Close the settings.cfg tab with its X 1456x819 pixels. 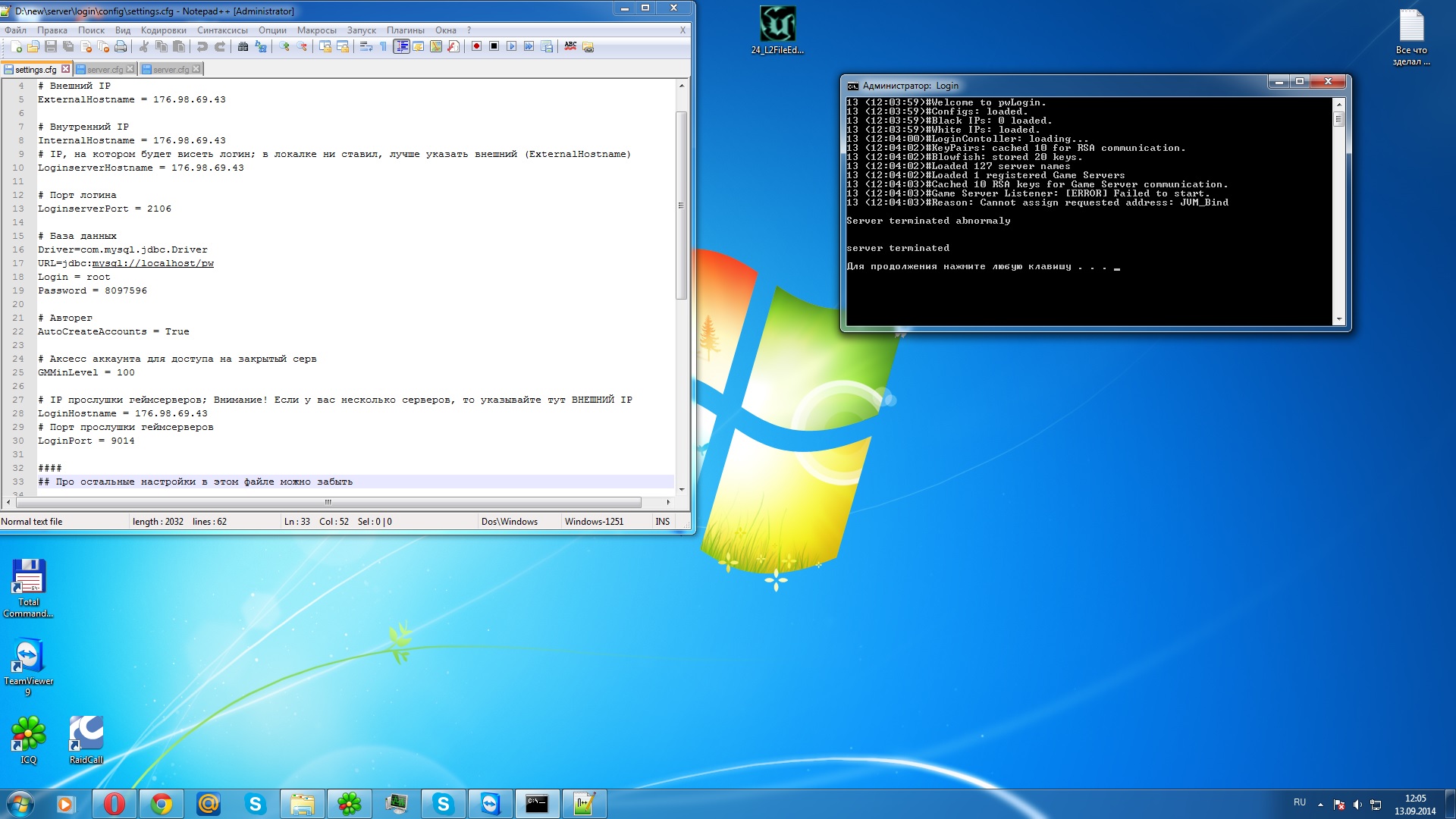65,69
